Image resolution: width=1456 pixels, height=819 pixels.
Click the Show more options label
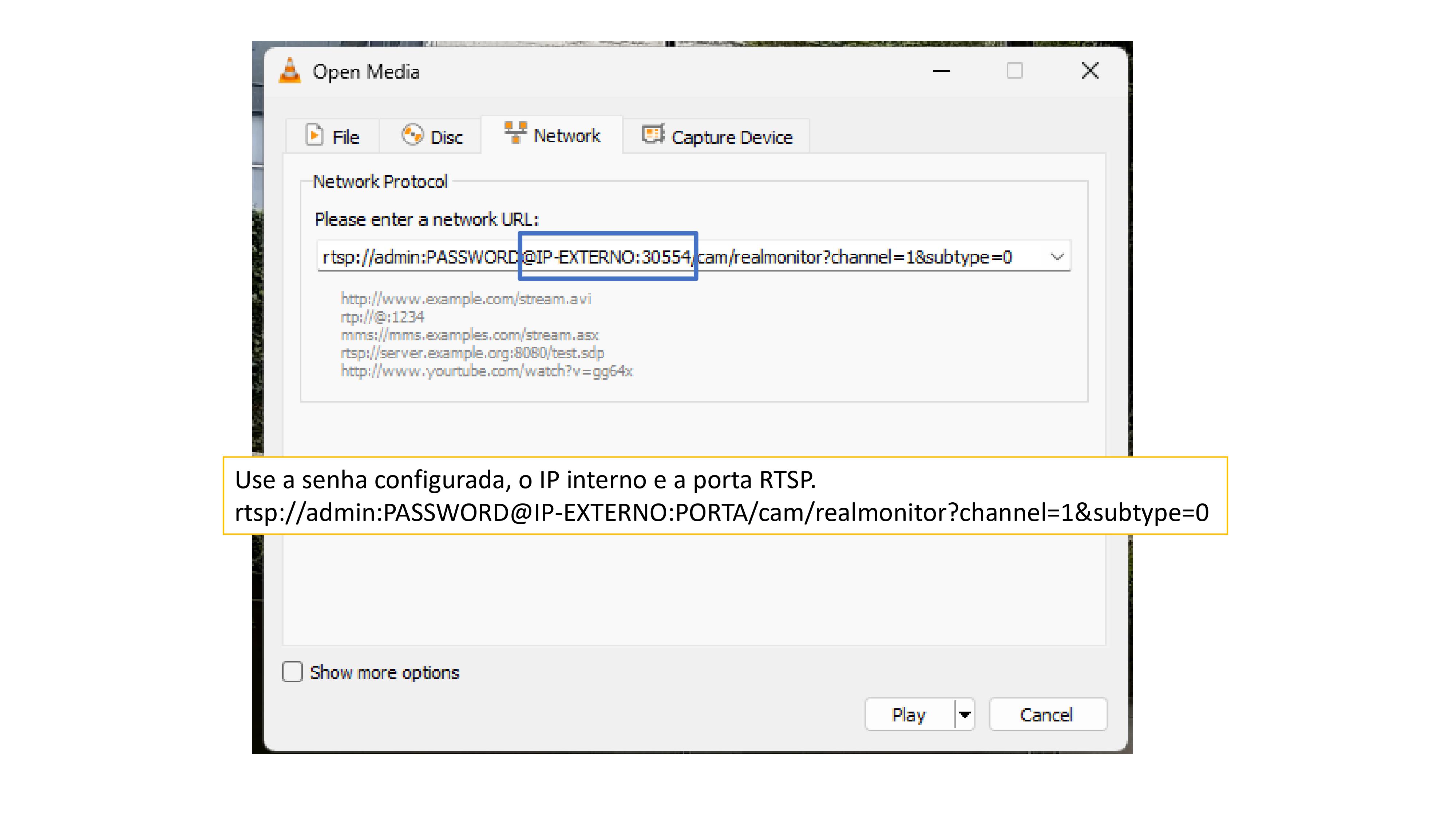click(384, 673)
